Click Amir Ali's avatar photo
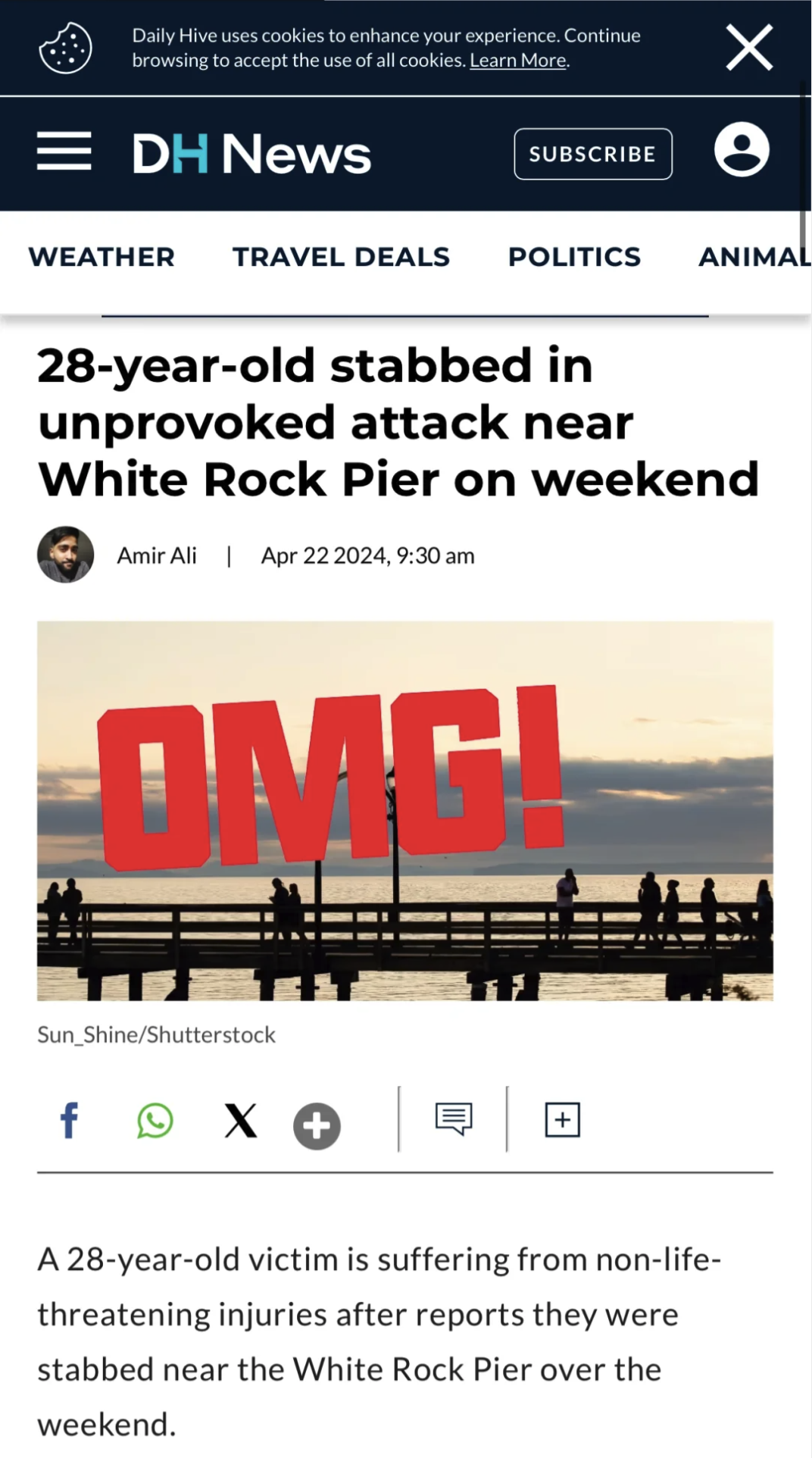812x1458 pixels. (x=66, y=555)
